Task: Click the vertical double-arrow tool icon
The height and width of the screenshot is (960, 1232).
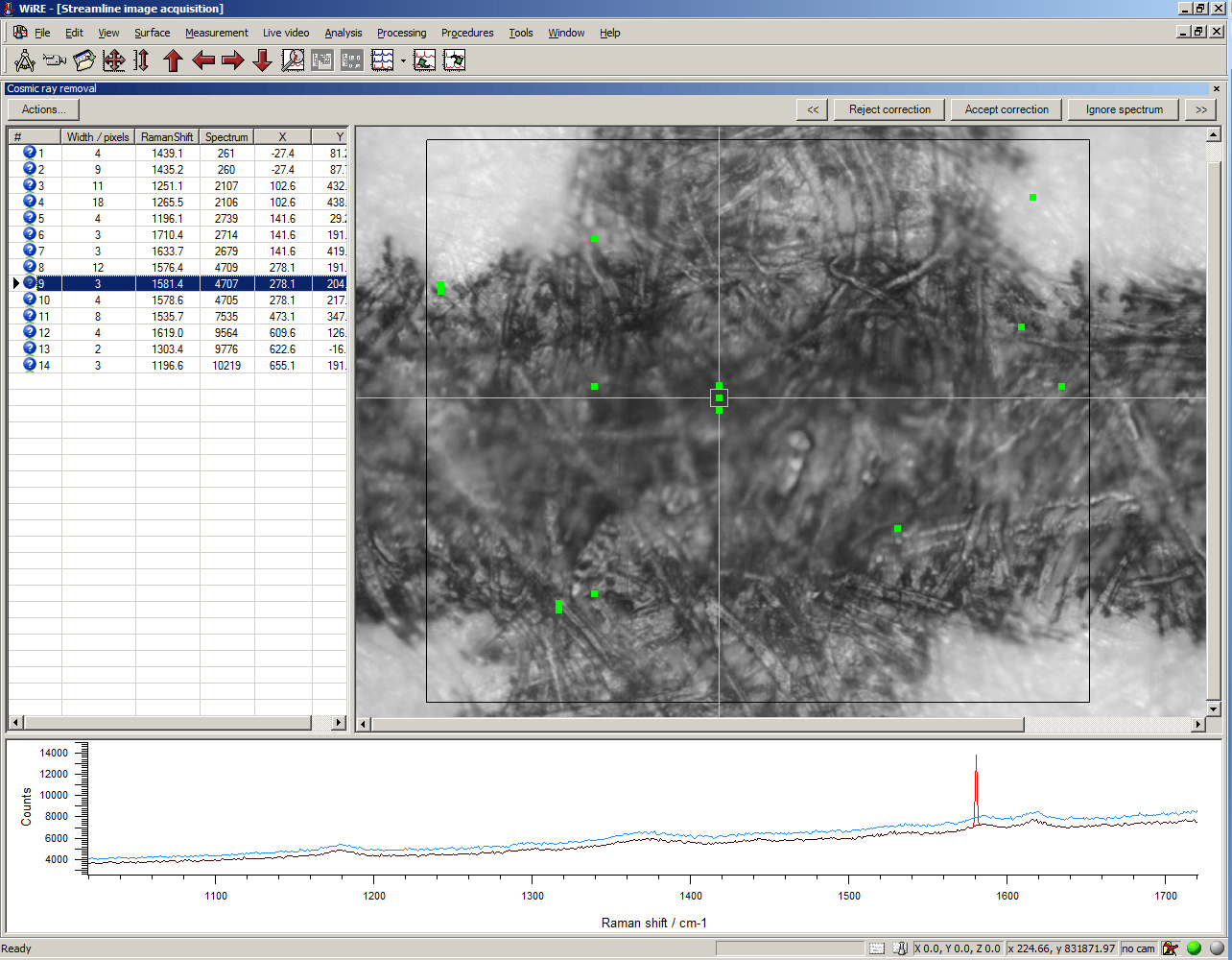Action: click(142, 60)
